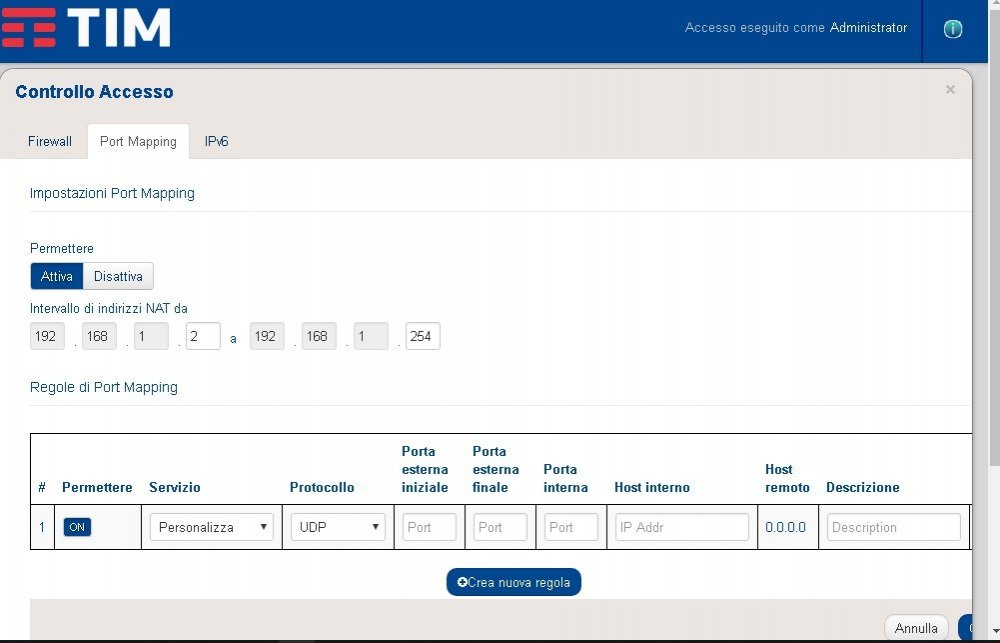The height and width of the screenshot is (643, 1000).
Task: Toggle the ON switch in rule 1
Action: pyautogui.click(x=77, y=527)
